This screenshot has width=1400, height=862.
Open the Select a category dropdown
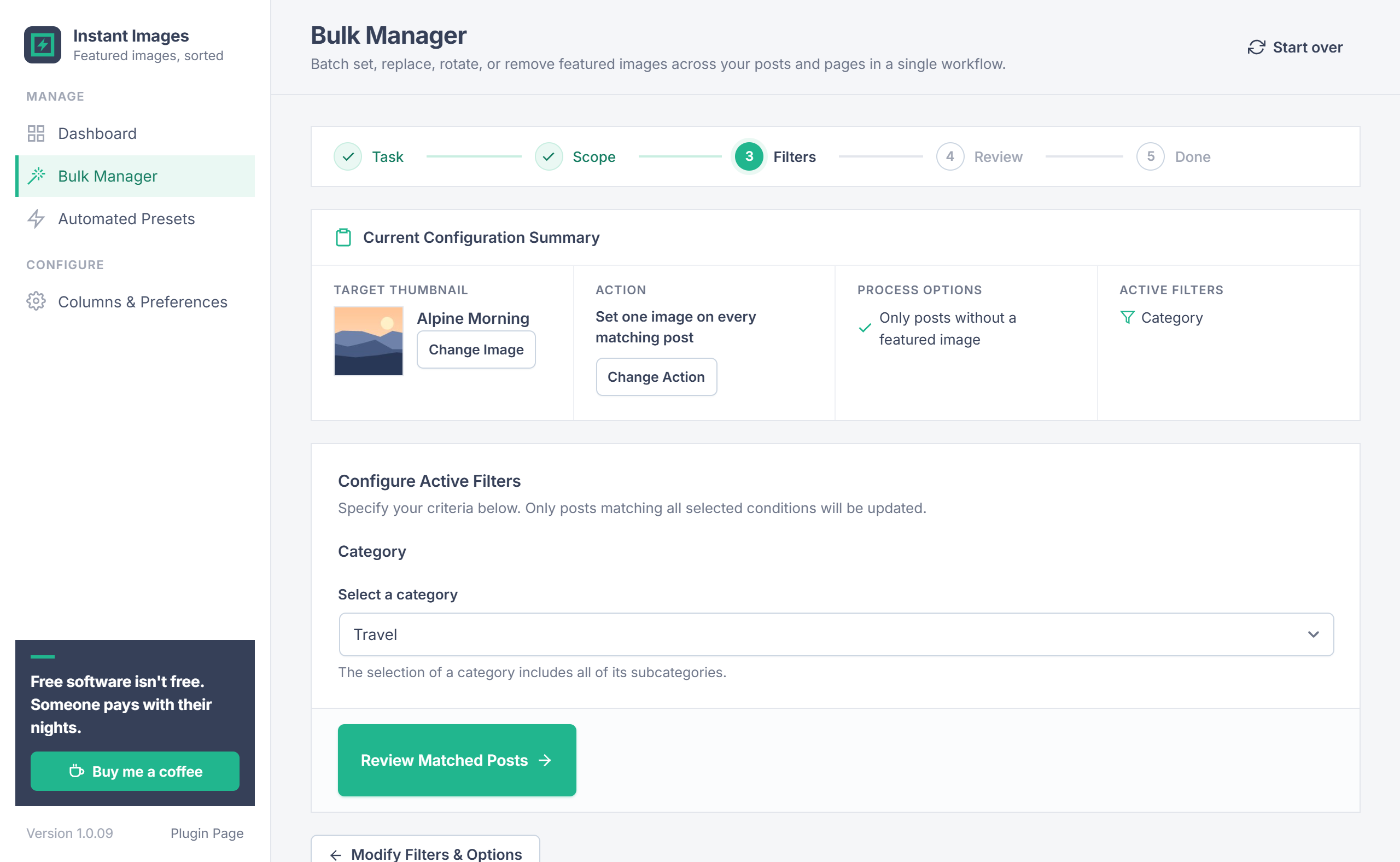[x=836, y=634]
